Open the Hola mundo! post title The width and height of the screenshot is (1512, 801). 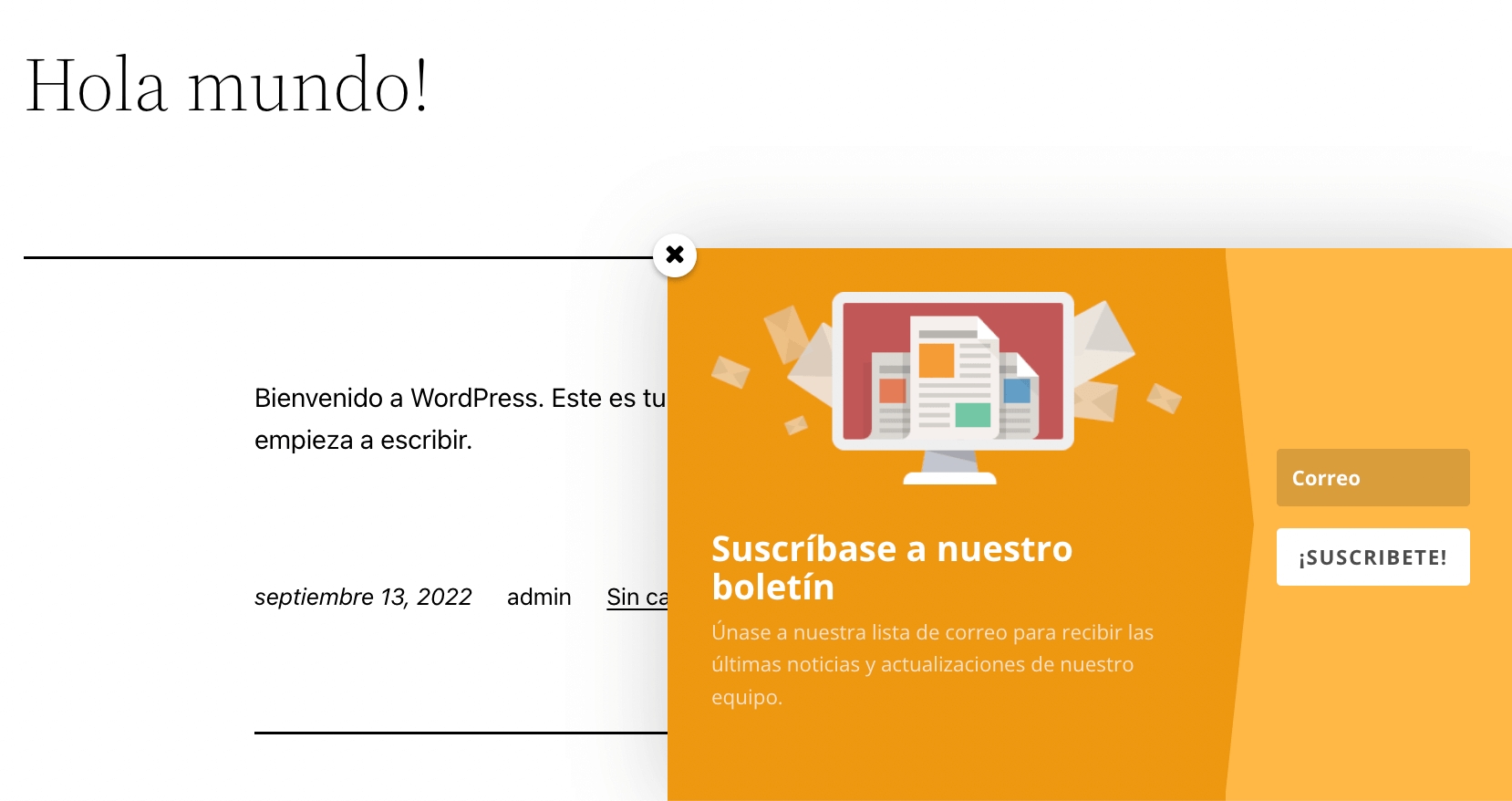(x=226, y=85)
